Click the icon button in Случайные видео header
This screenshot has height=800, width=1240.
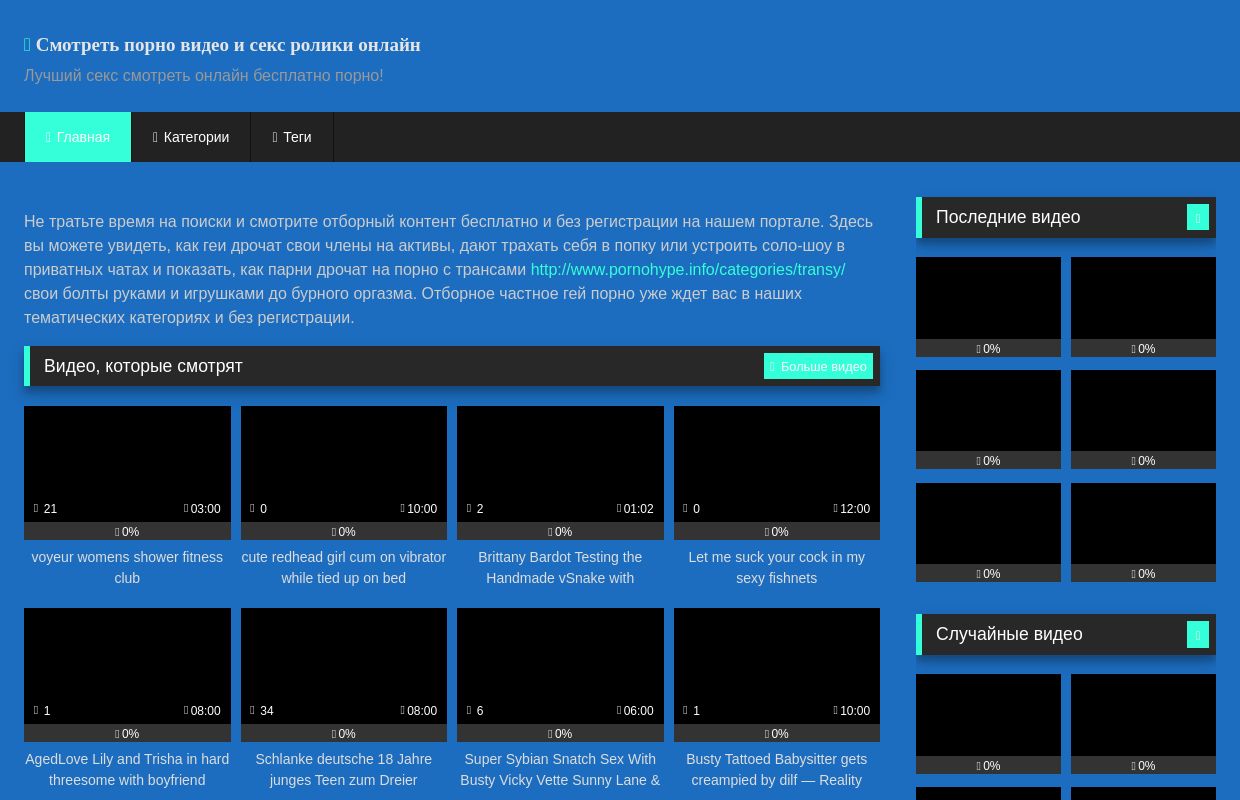1197,634
